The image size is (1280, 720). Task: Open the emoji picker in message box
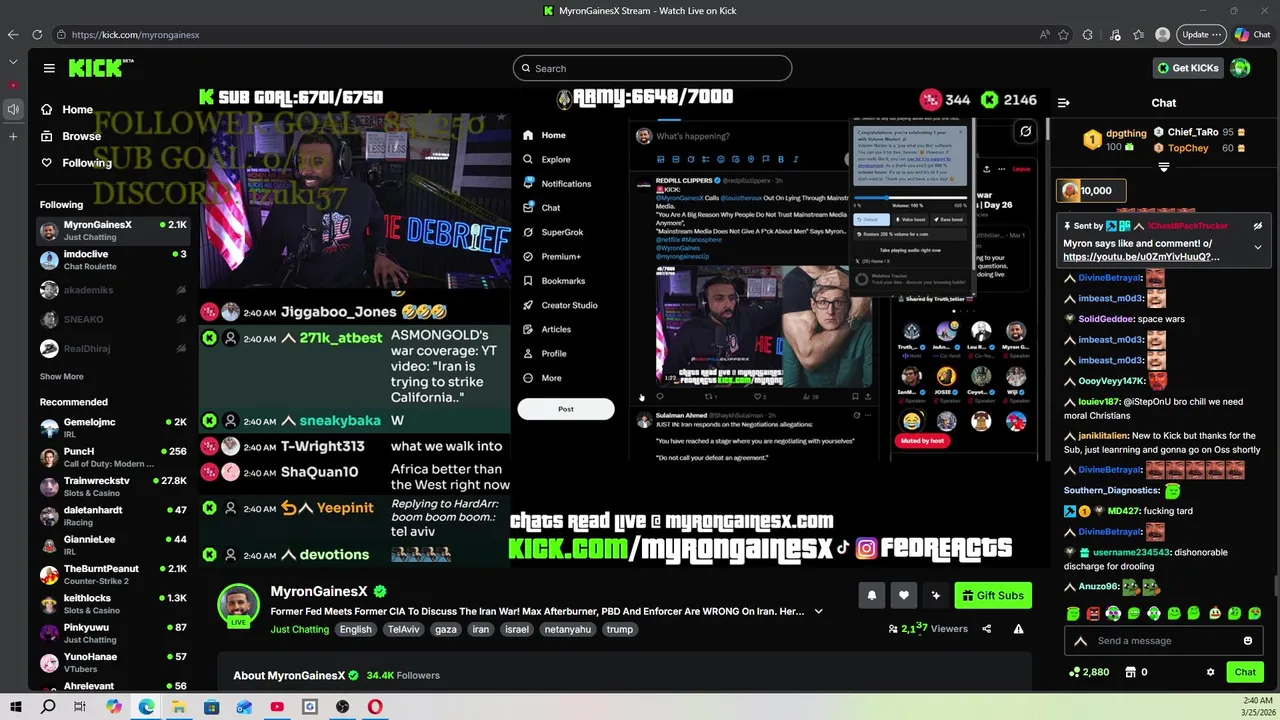pyautogui.click(x=1248, y=641)
